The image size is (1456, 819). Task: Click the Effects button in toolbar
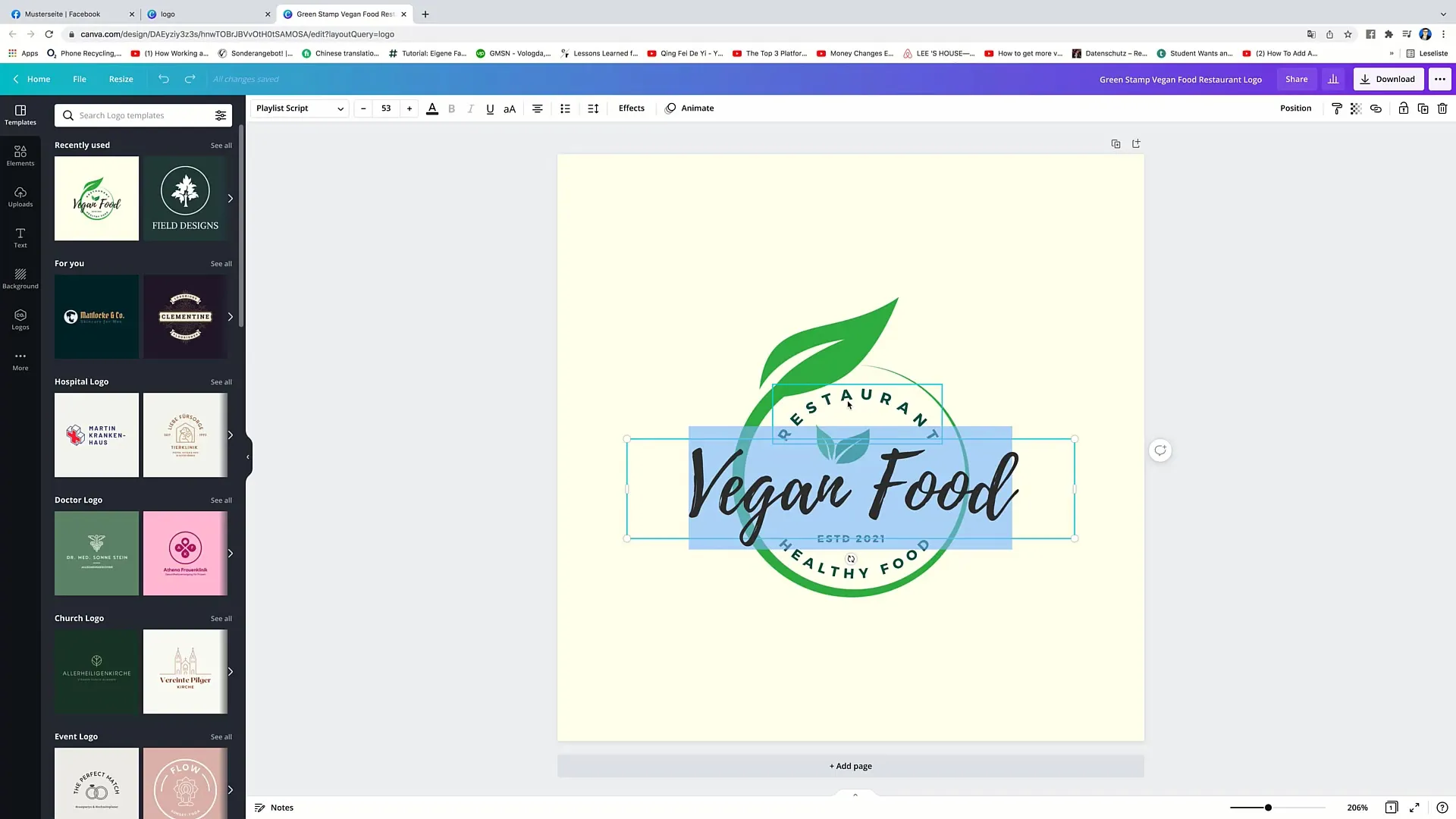coord(632,108)
